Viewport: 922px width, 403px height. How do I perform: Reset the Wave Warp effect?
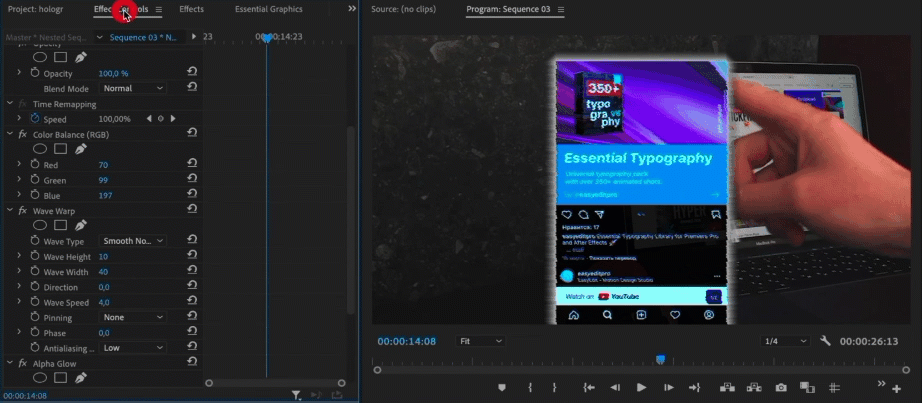(192, 209)
